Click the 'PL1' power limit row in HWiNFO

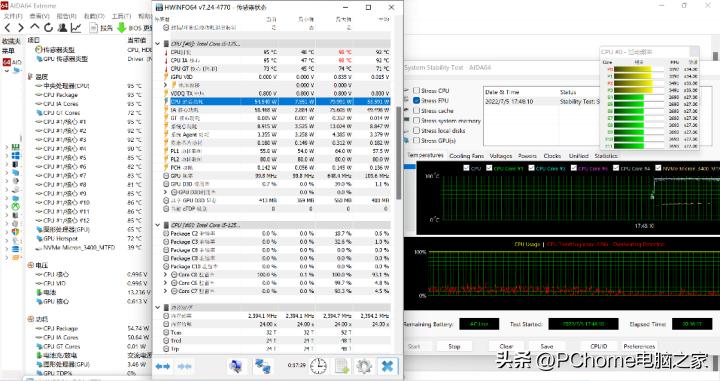[277, 151]
